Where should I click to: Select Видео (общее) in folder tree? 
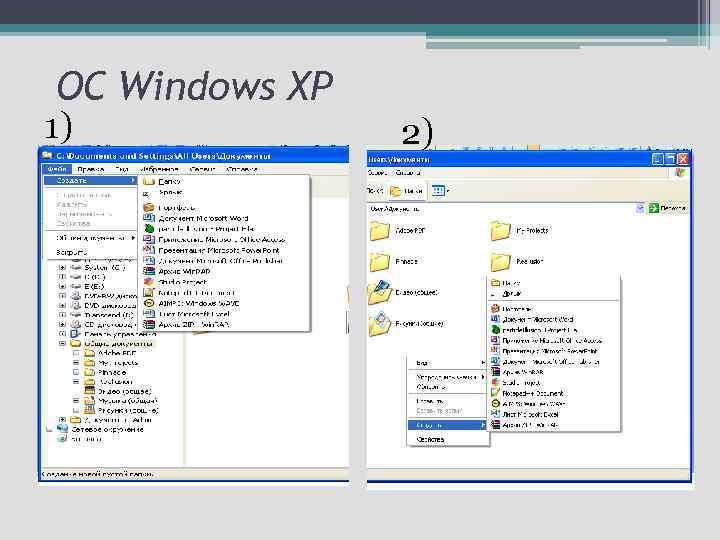click(124, 391)
